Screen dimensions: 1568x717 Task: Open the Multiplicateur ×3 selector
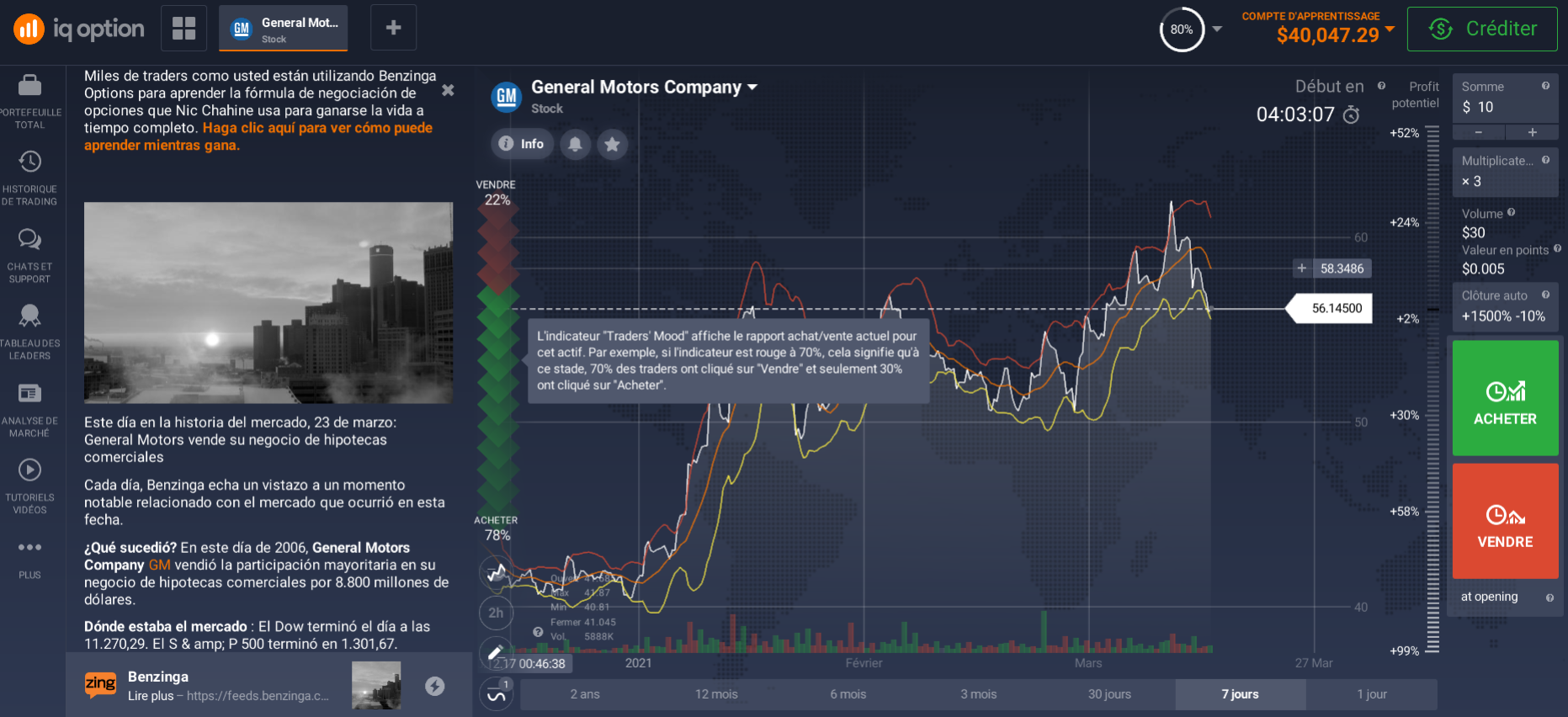pos(1506,173)
